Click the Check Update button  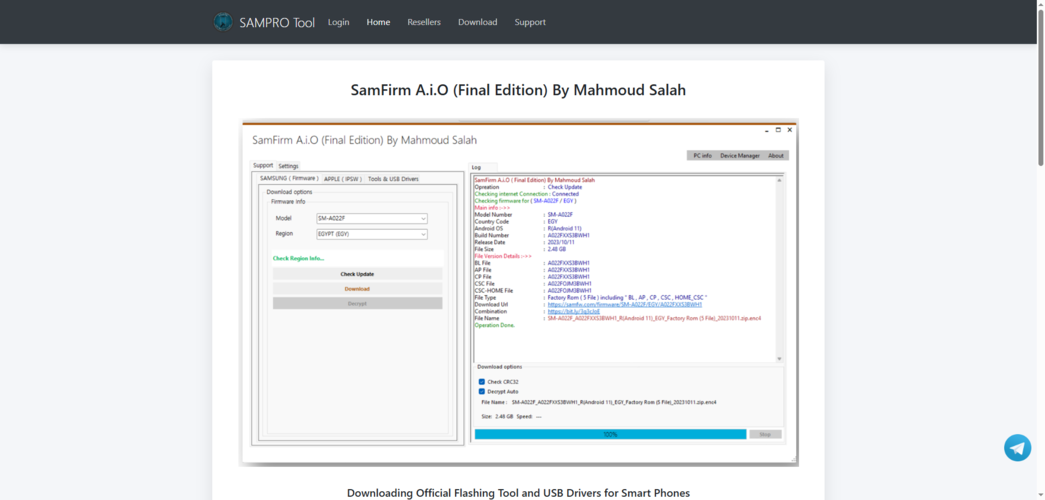(x=357, y=274)
